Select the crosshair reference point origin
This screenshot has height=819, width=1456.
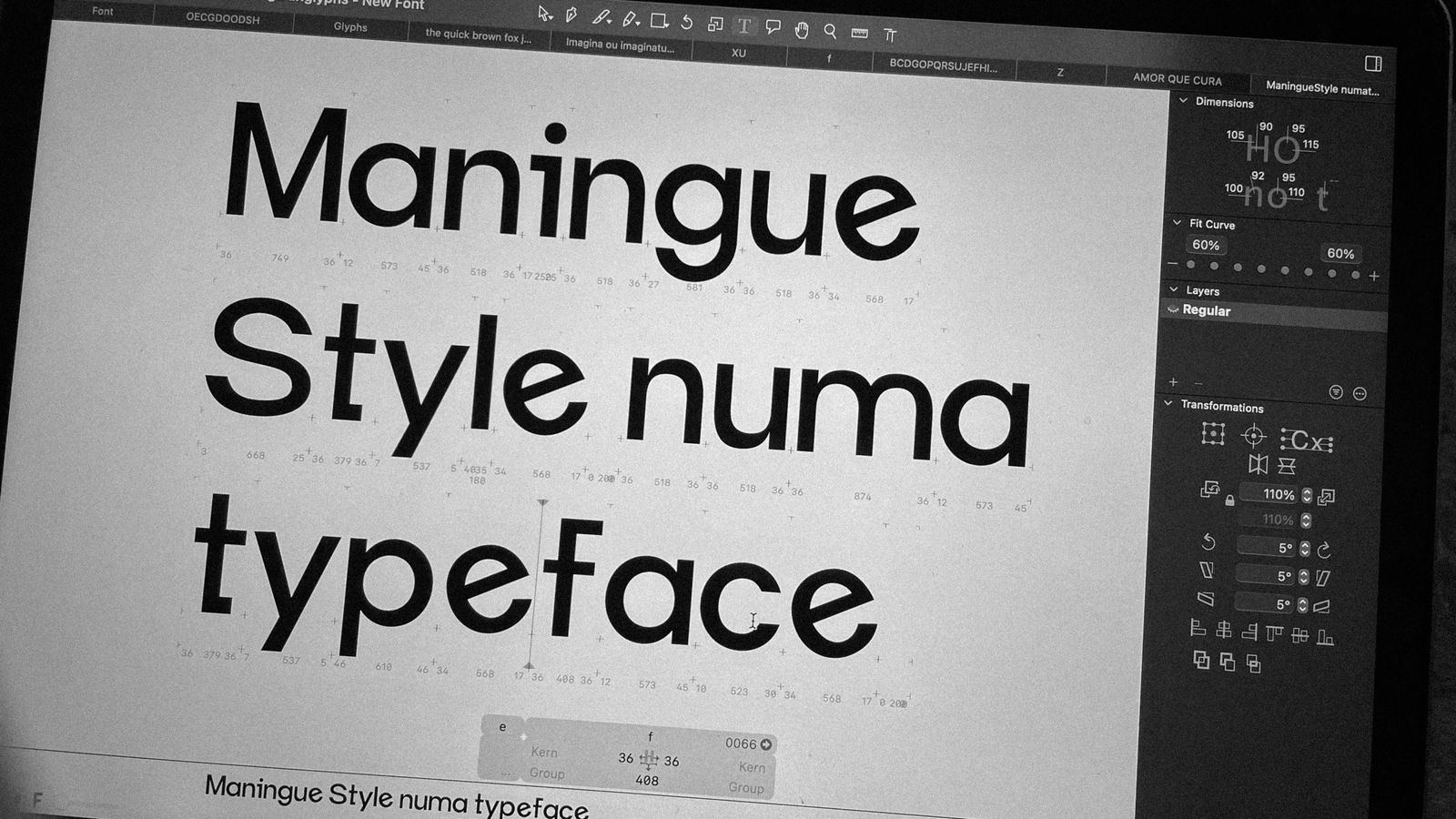click(x=1253, y=437)
